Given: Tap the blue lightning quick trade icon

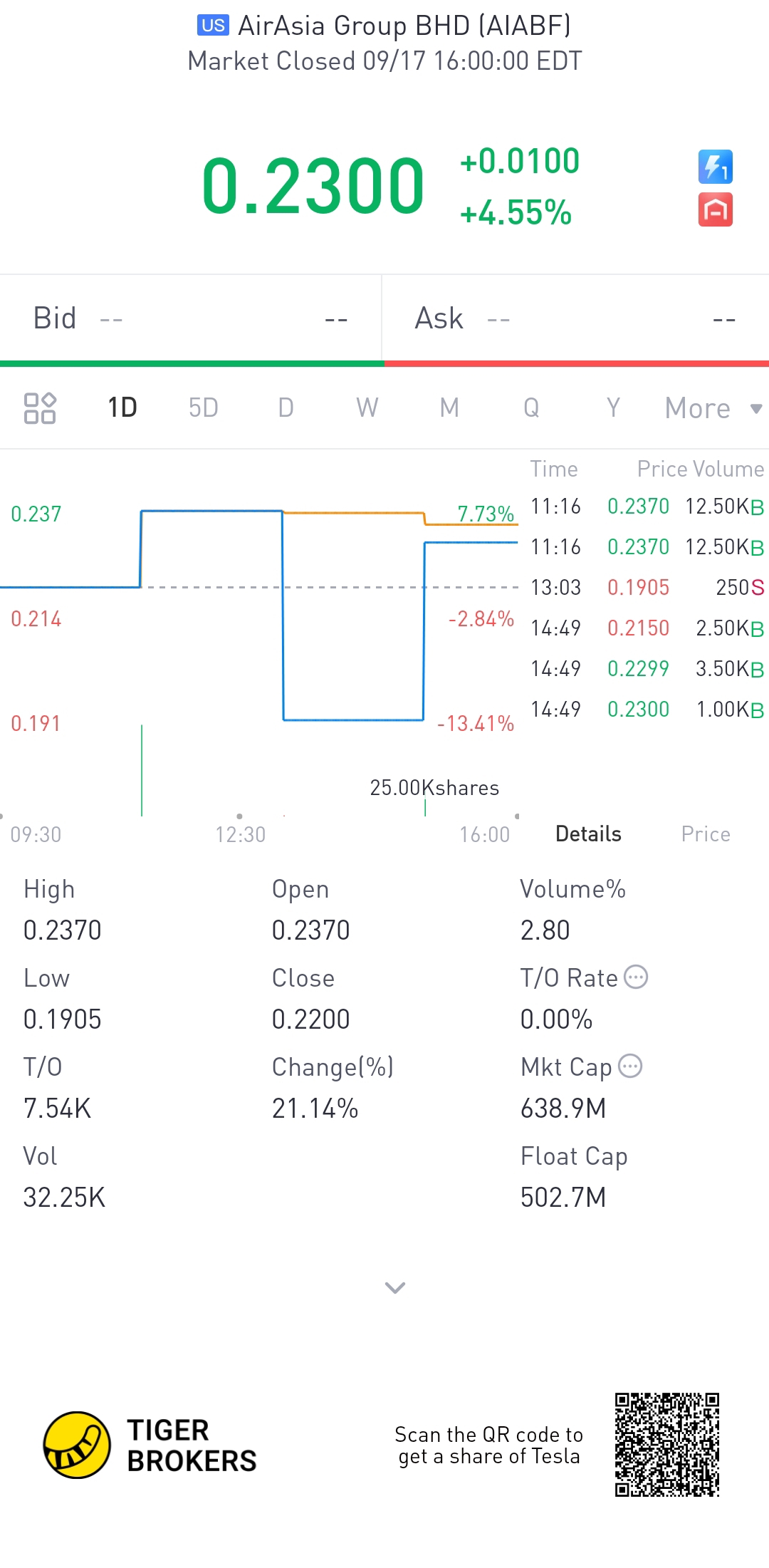Looking at the screenshot, I should 715,167.
